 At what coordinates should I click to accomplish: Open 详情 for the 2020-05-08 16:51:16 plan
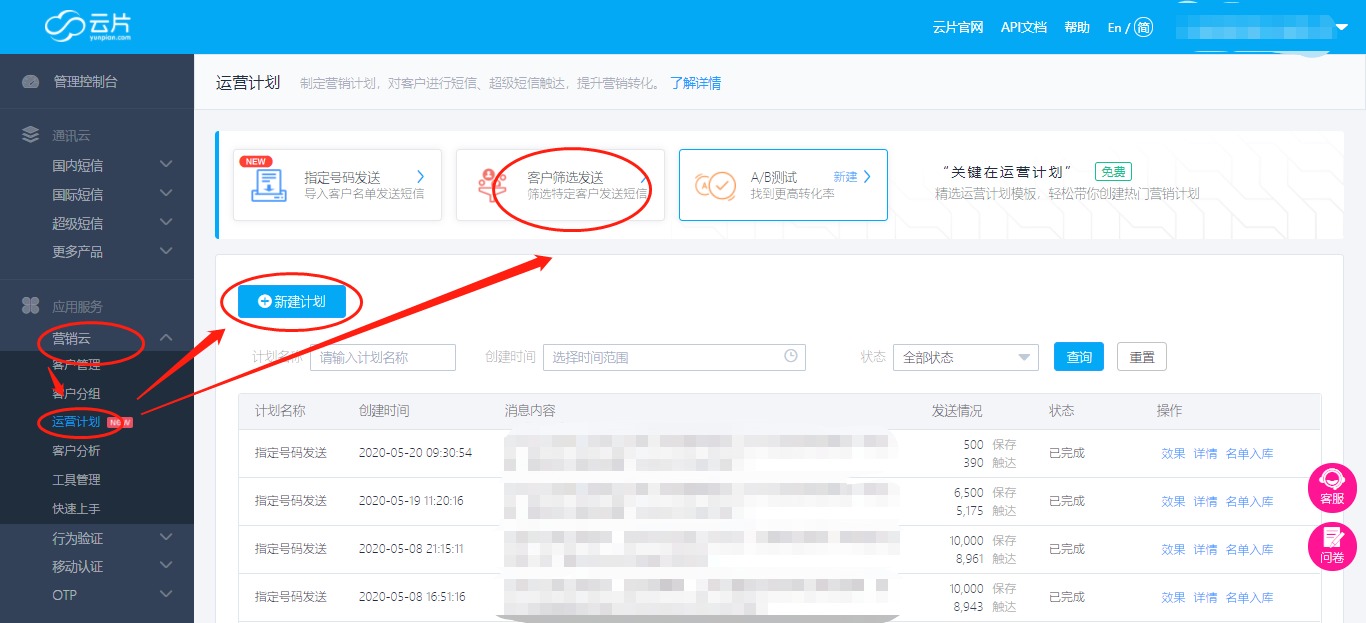point(1205,597)
